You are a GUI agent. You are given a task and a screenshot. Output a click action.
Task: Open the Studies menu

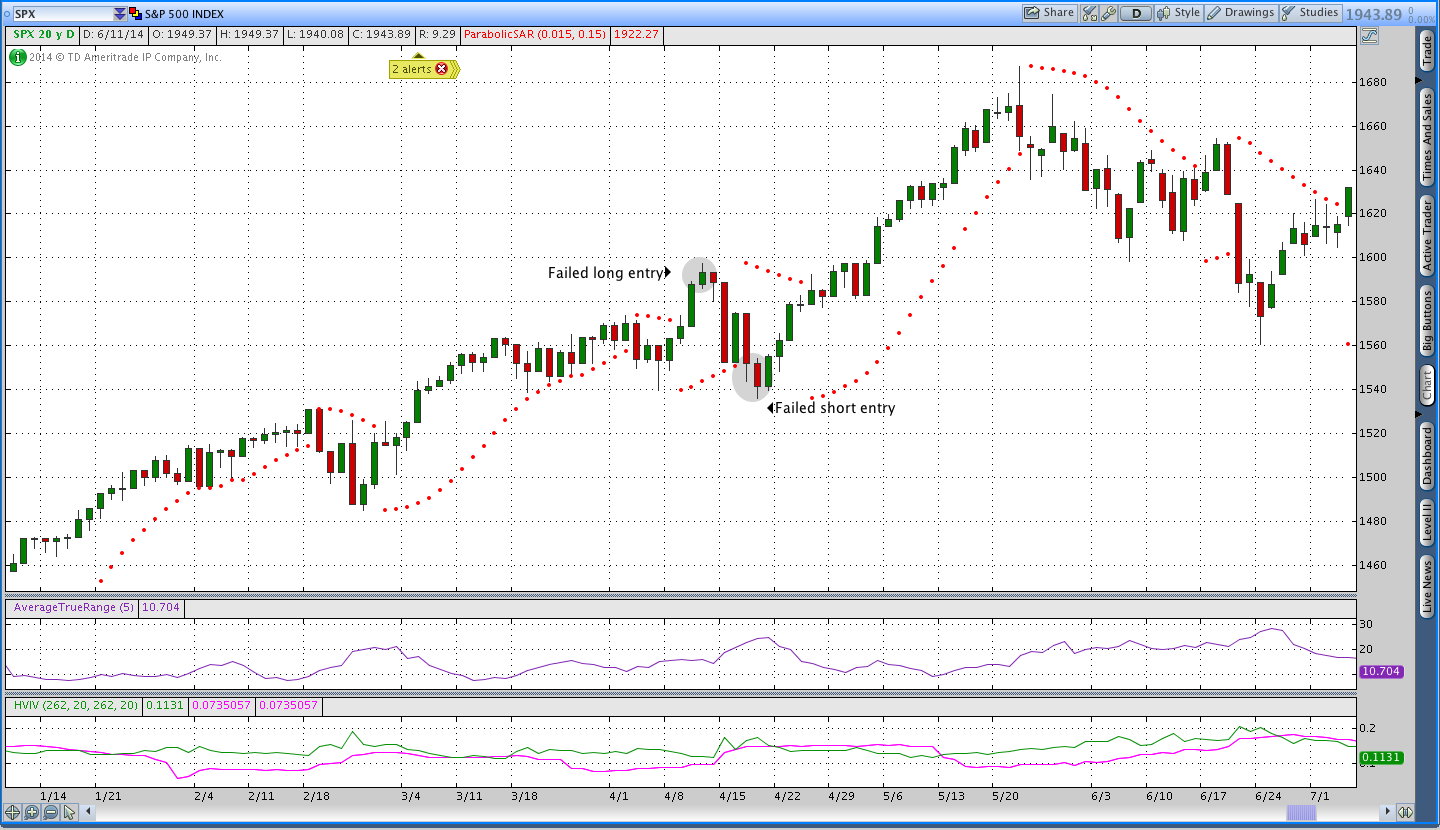1311,13
